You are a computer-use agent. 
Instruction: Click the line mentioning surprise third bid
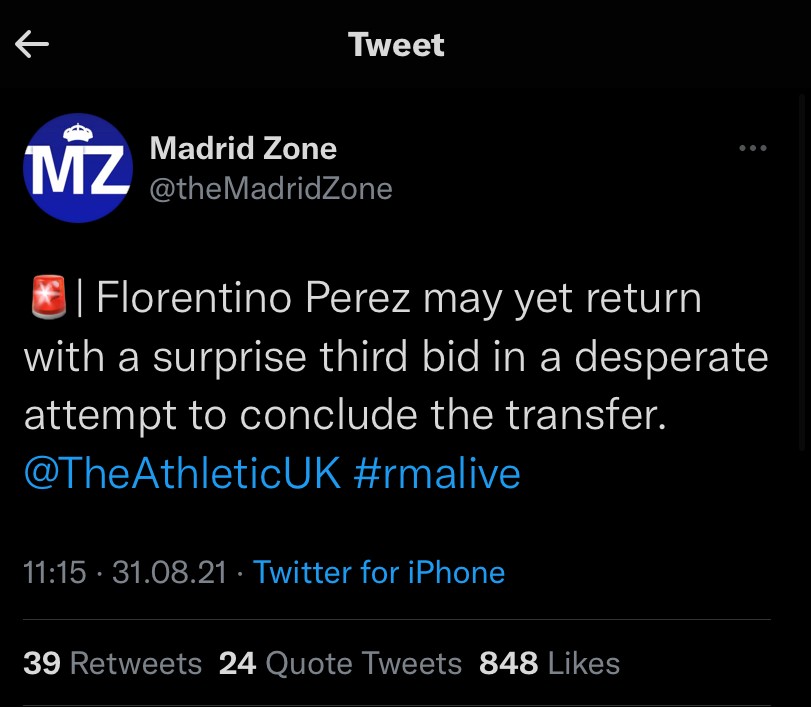point(396,357)
